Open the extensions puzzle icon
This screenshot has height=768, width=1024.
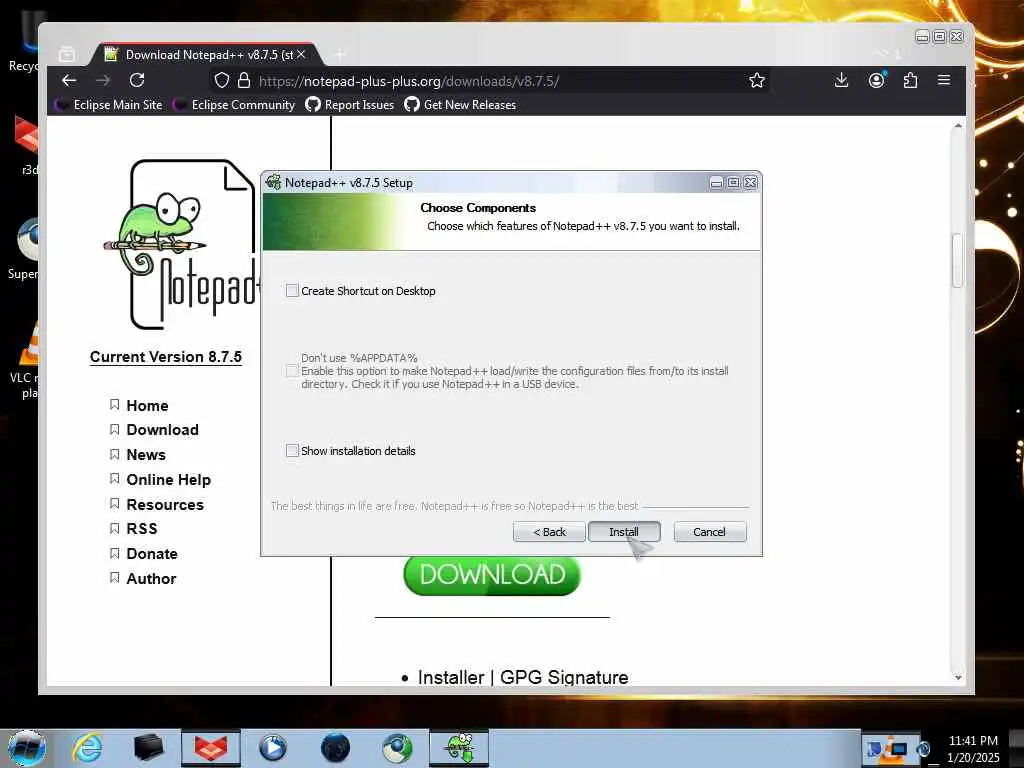tap(910, 80)
